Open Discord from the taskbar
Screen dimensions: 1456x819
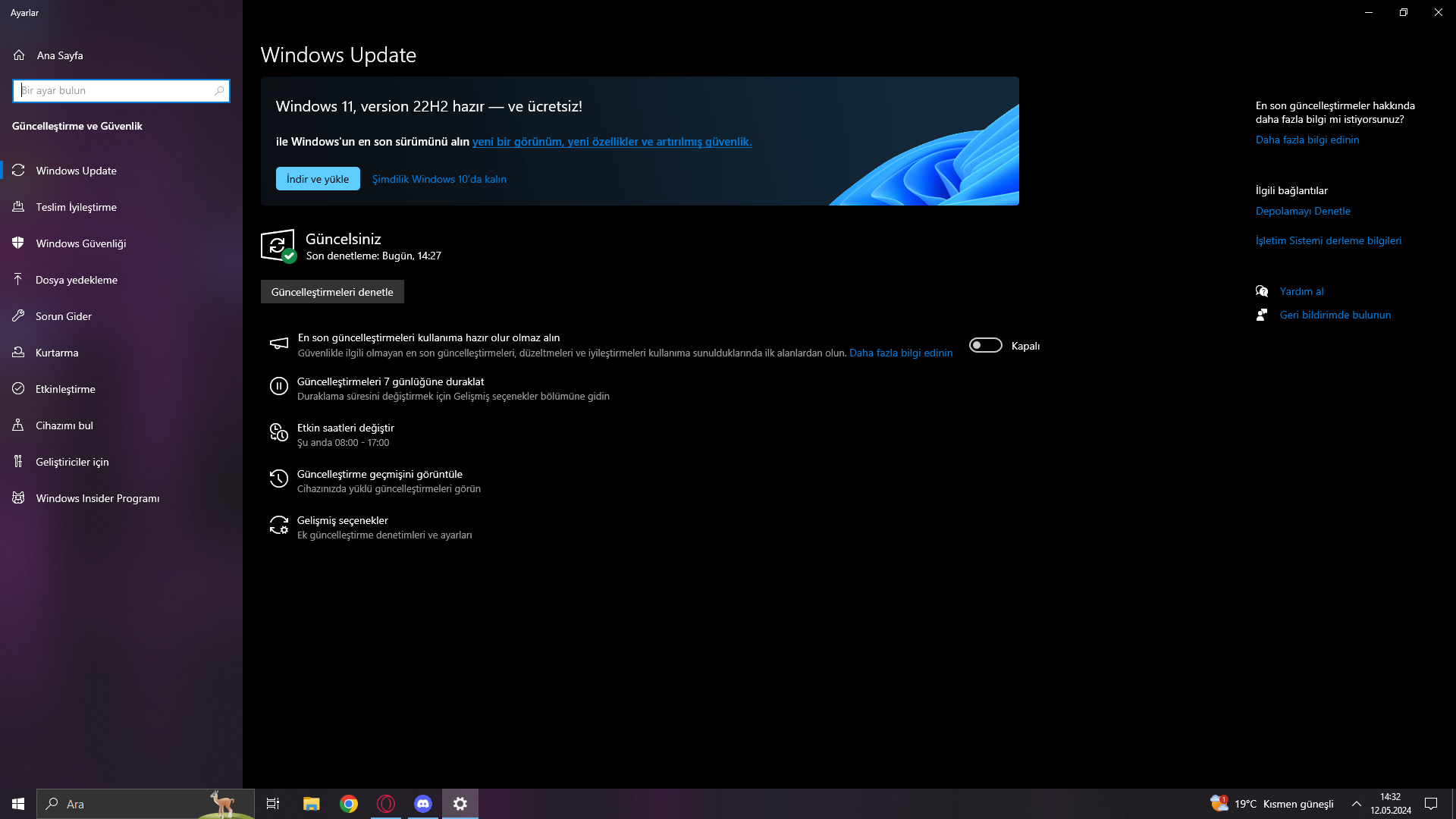click(423, 804)
